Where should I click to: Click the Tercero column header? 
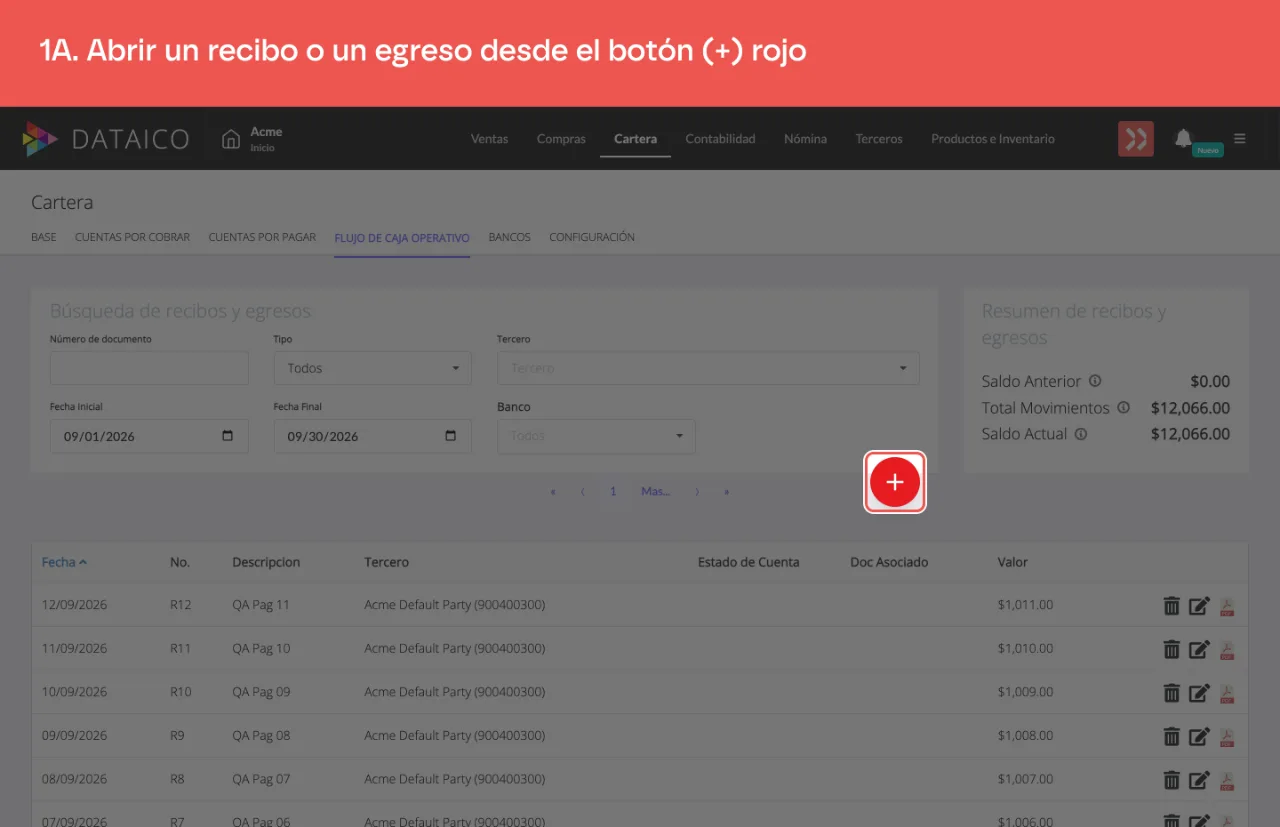pos(386,562)
